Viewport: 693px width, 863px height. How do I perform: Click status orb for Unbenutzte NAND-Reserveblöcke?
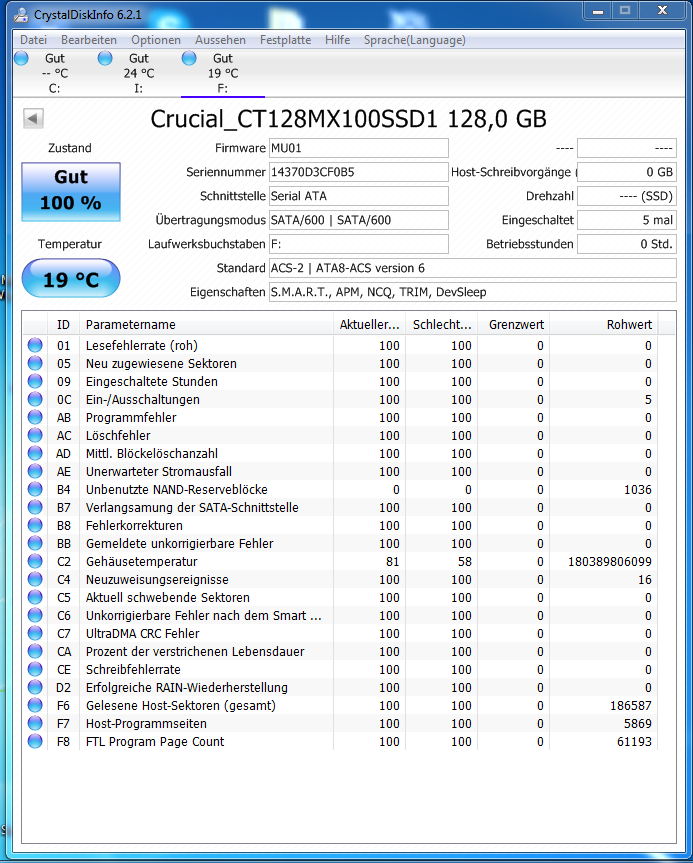(35, 489)
